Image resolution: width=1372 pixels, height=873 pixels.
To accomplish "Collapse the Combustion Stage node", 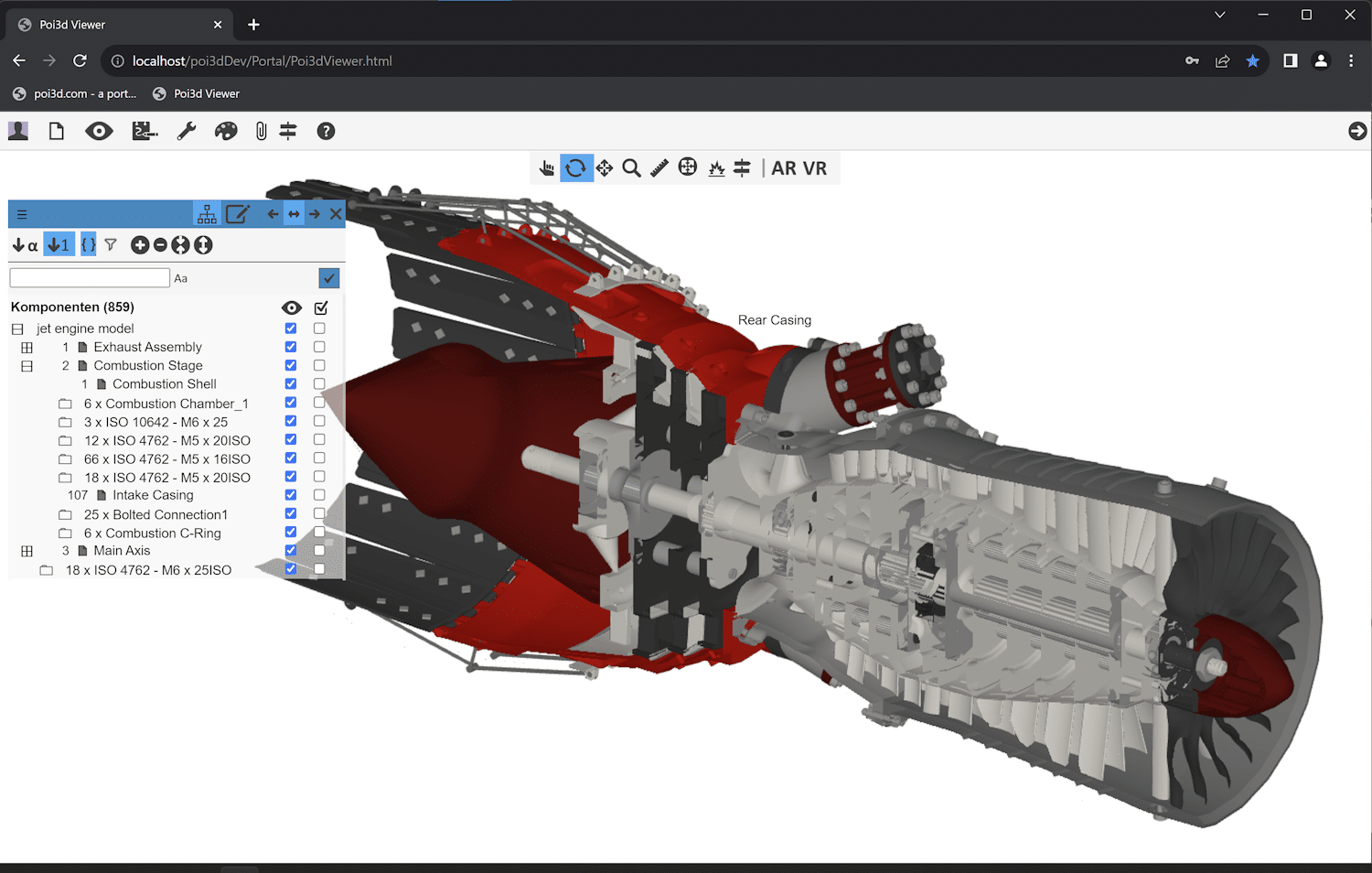I will tap(27, 365).
